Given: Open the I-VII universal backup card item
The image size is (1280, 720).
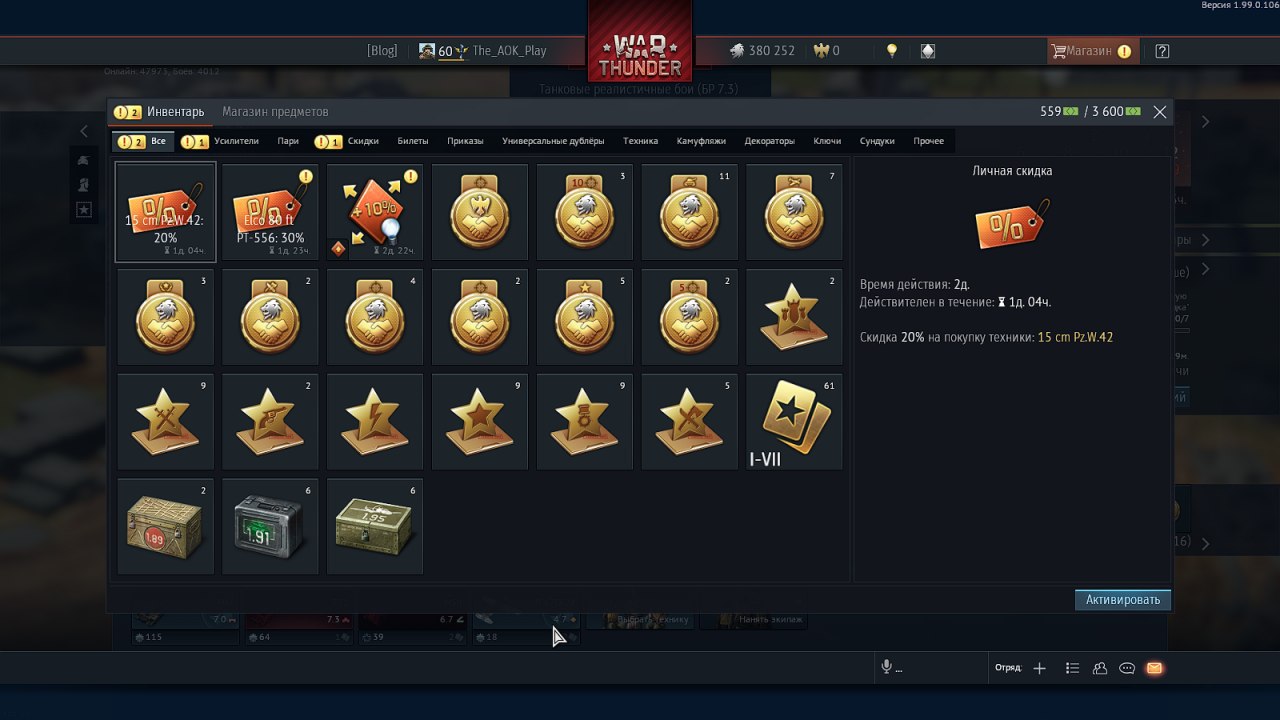Looking at the screenshot, I should pyautogui.click(x=794, y=422).
